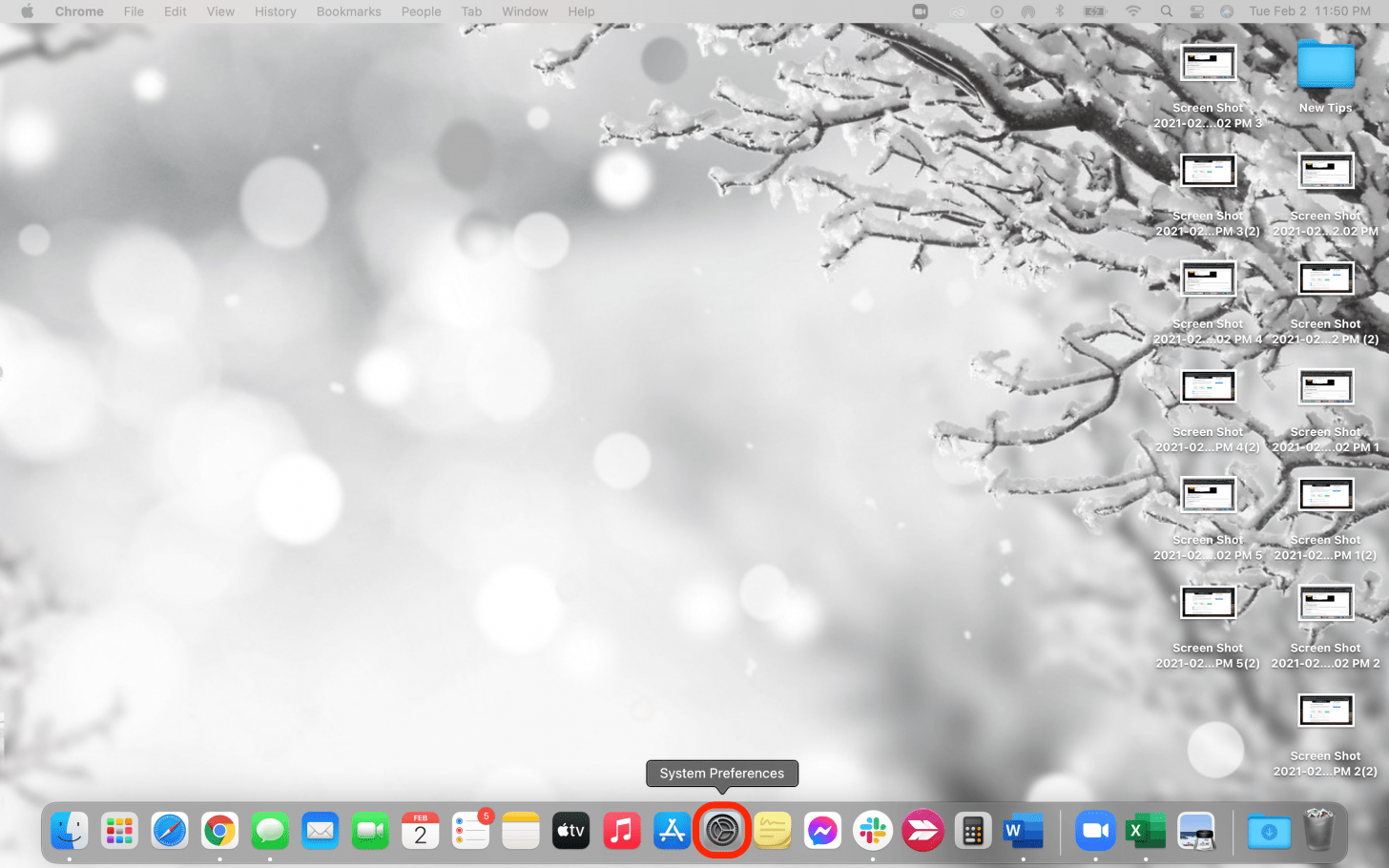The height and width of the screenshot is (868, 1389).
Task: Expand the Downloads stack in the Dock
Action: [1269, 831]
